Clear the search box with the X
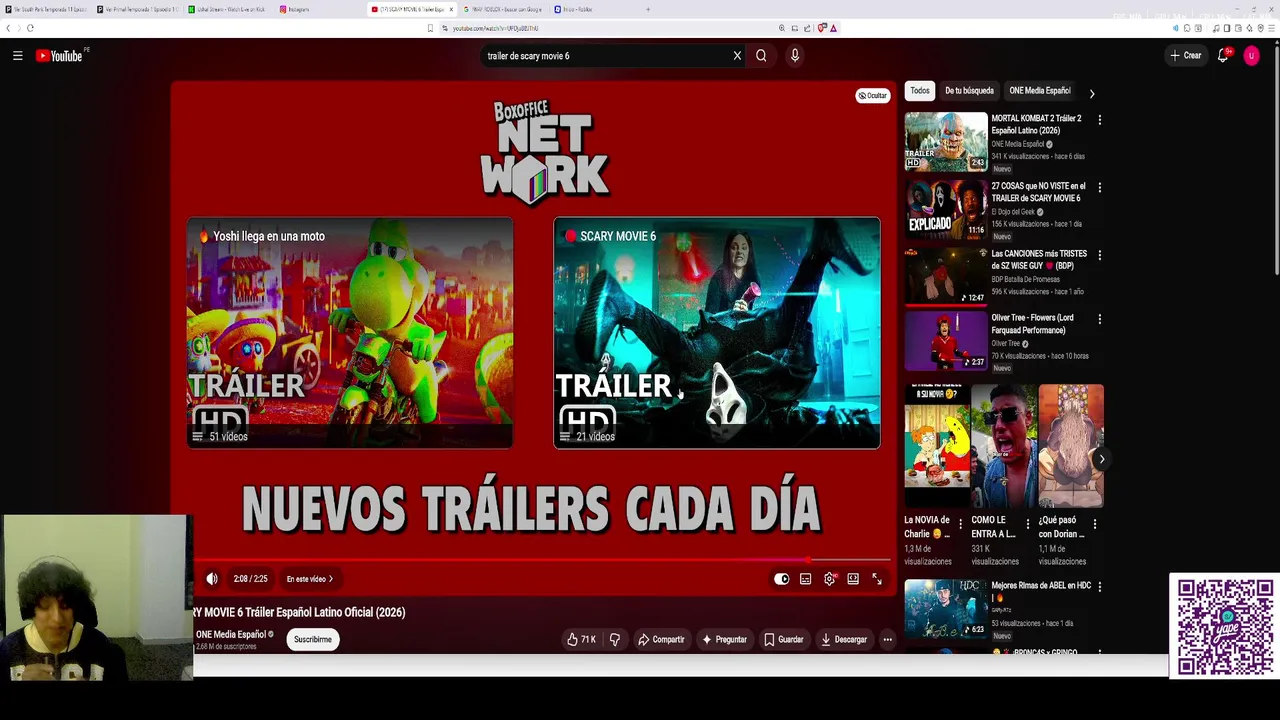The height and width of the screenshot is (720, 1280). (x=737, y=56)
